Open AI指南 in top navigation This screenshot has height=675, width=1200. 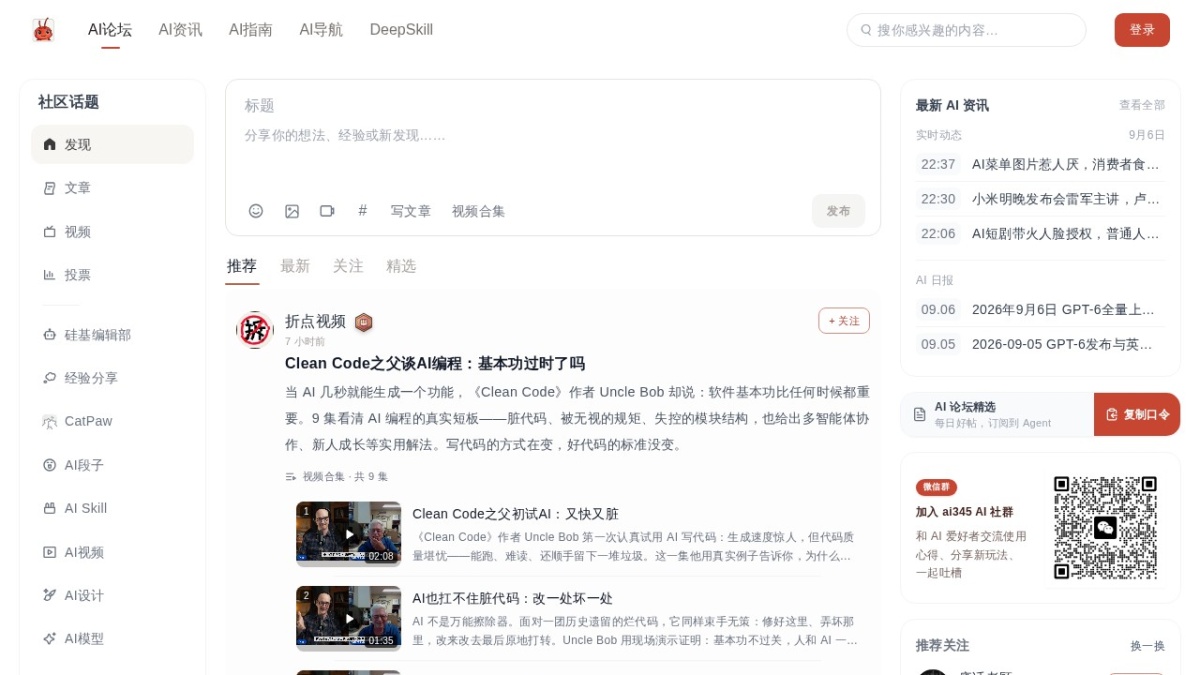[x=251, y=30]
